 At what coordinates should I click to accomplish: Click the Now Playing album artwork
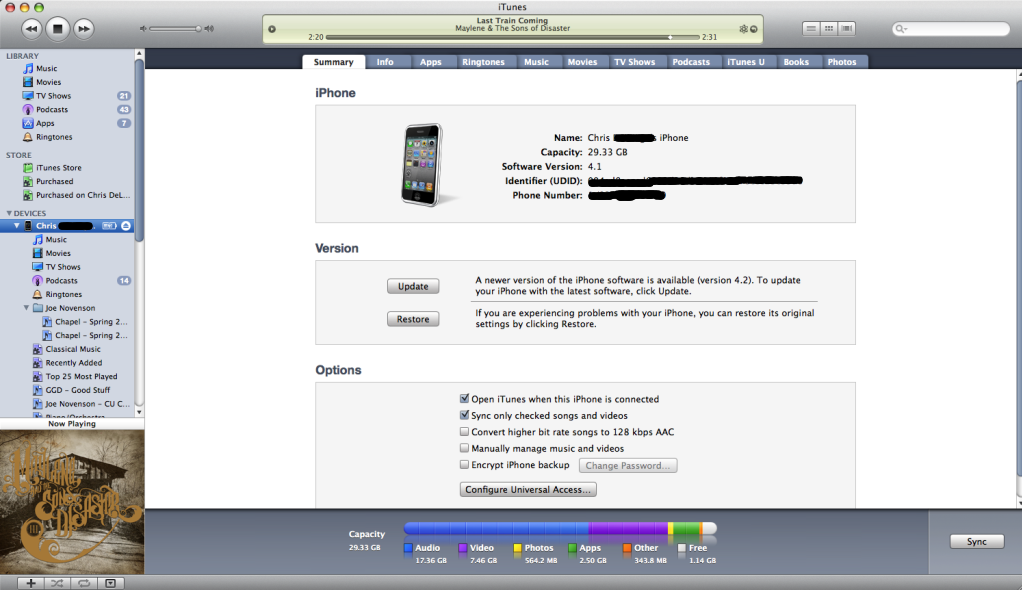point(72,502)
